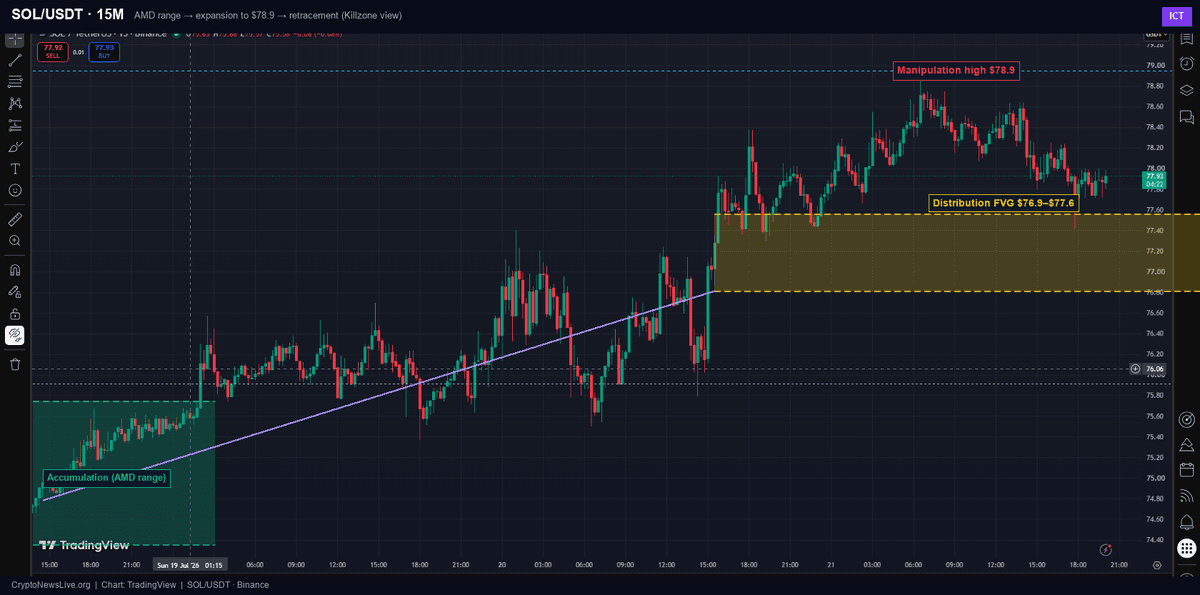This screenshot has height=595, width=1200.
Task: Open the target radar icon in right sidebar
Action: point(1186,419)
